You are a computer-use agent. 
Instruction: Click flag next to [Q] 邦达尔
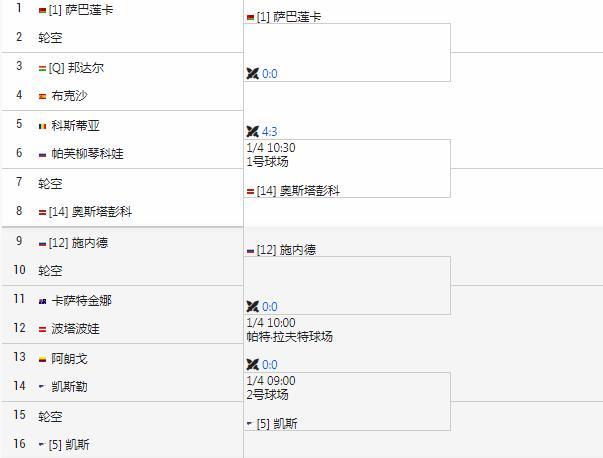pyautogui.click(x=42, y=68)
